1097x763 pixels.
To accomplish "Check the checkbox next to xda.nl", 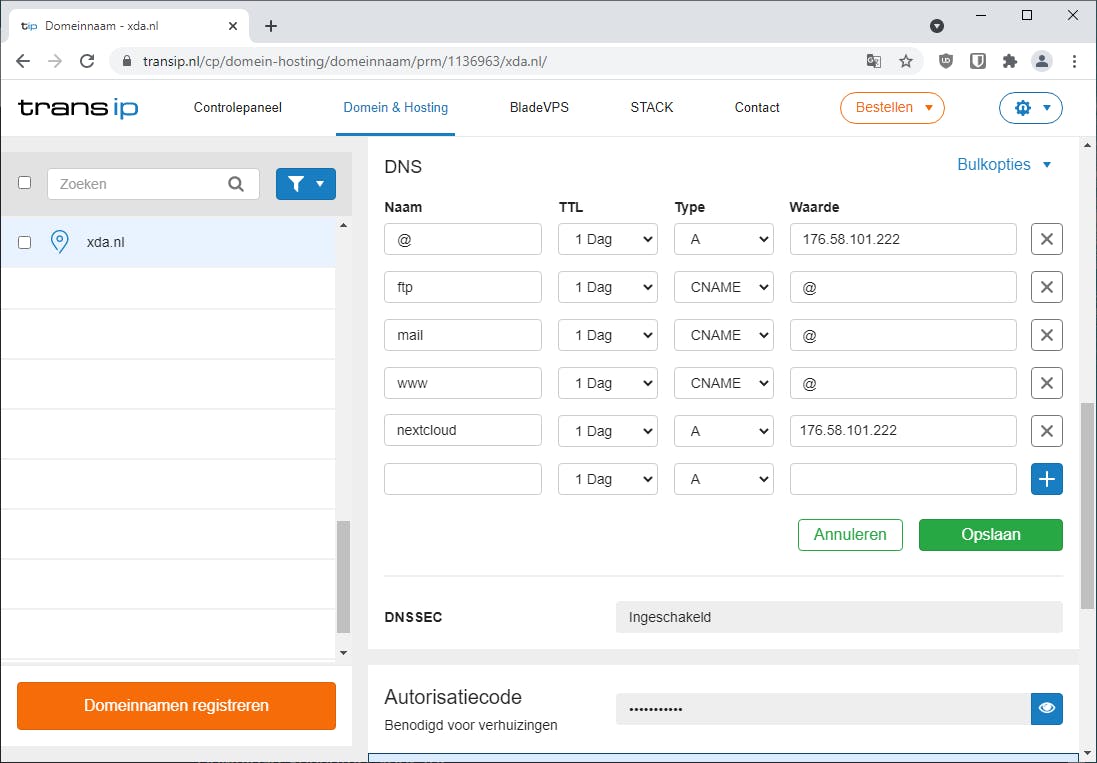I will 24,241.
